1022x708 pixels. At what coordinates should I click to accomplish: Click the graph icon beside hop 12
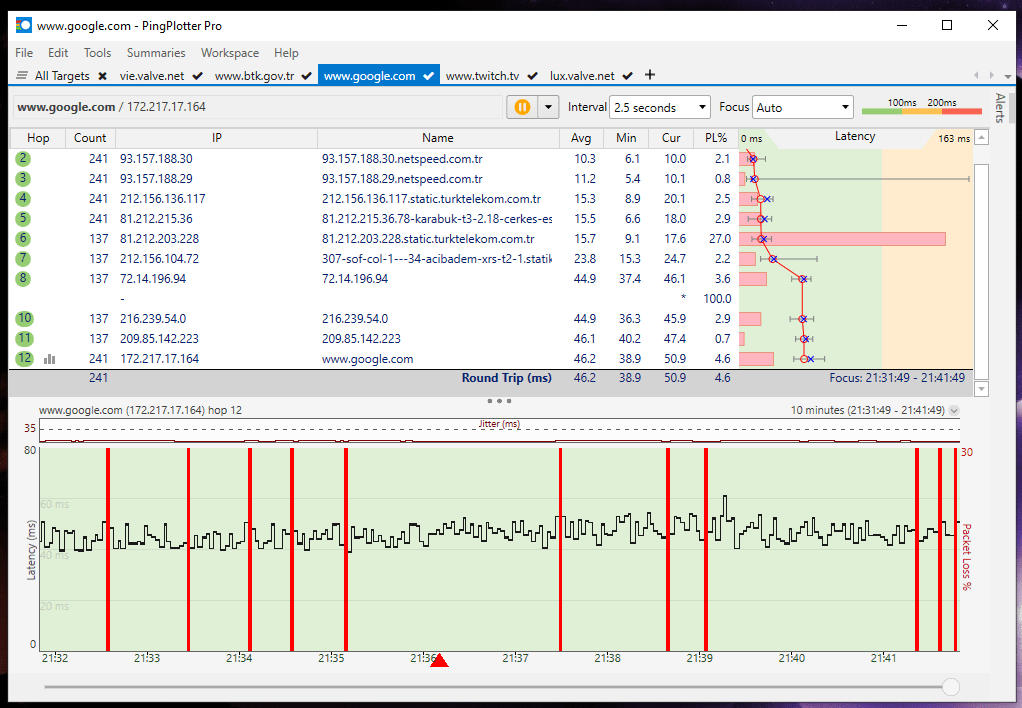pyautogui.click(x=50, y=359)
